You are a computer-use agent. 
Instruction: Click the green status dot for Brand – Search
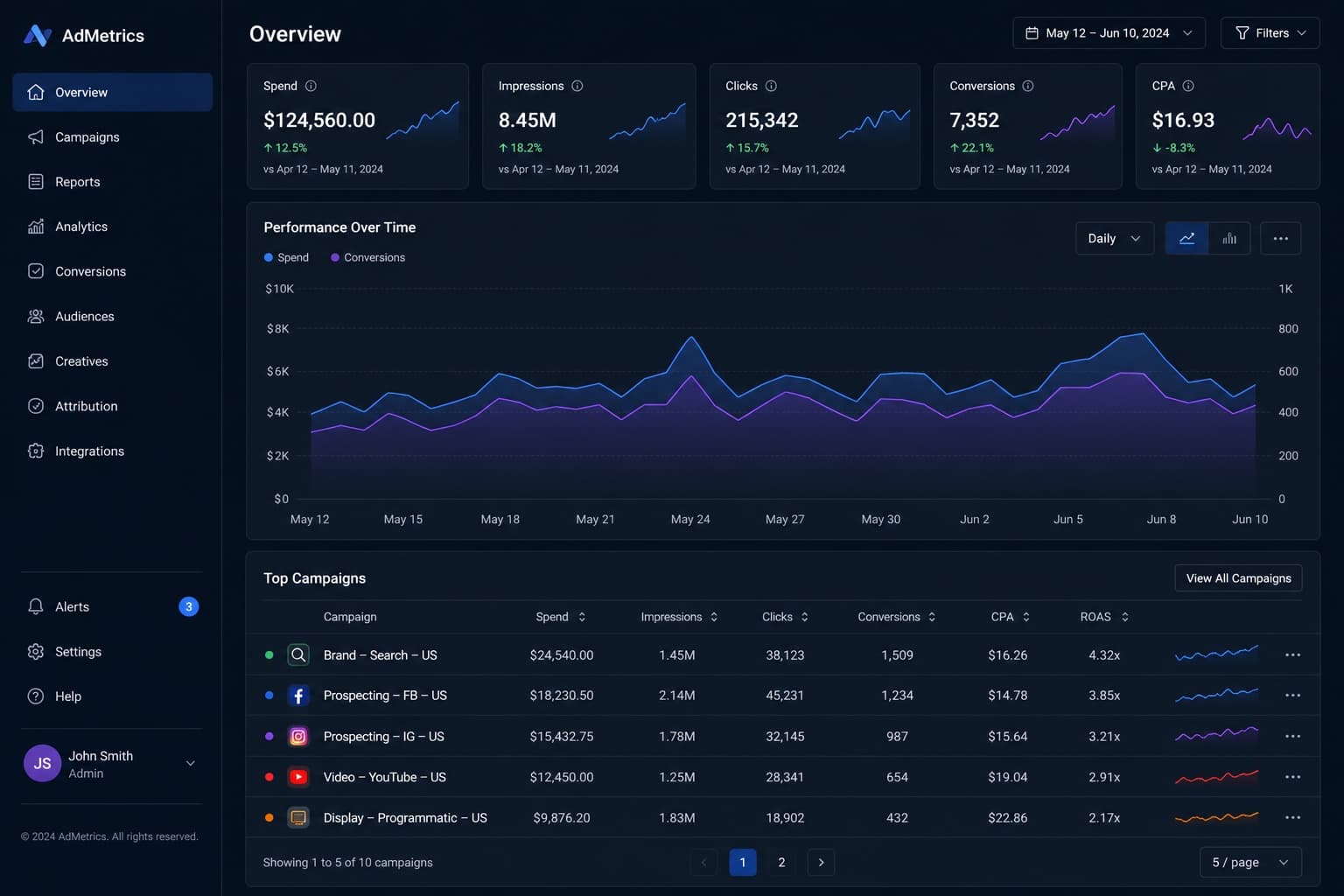(269, 654)
